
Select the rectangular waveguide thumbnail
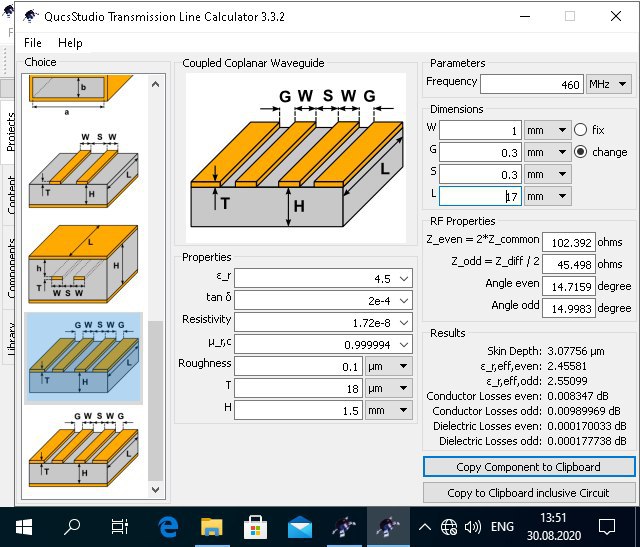[x=80, y=95]
